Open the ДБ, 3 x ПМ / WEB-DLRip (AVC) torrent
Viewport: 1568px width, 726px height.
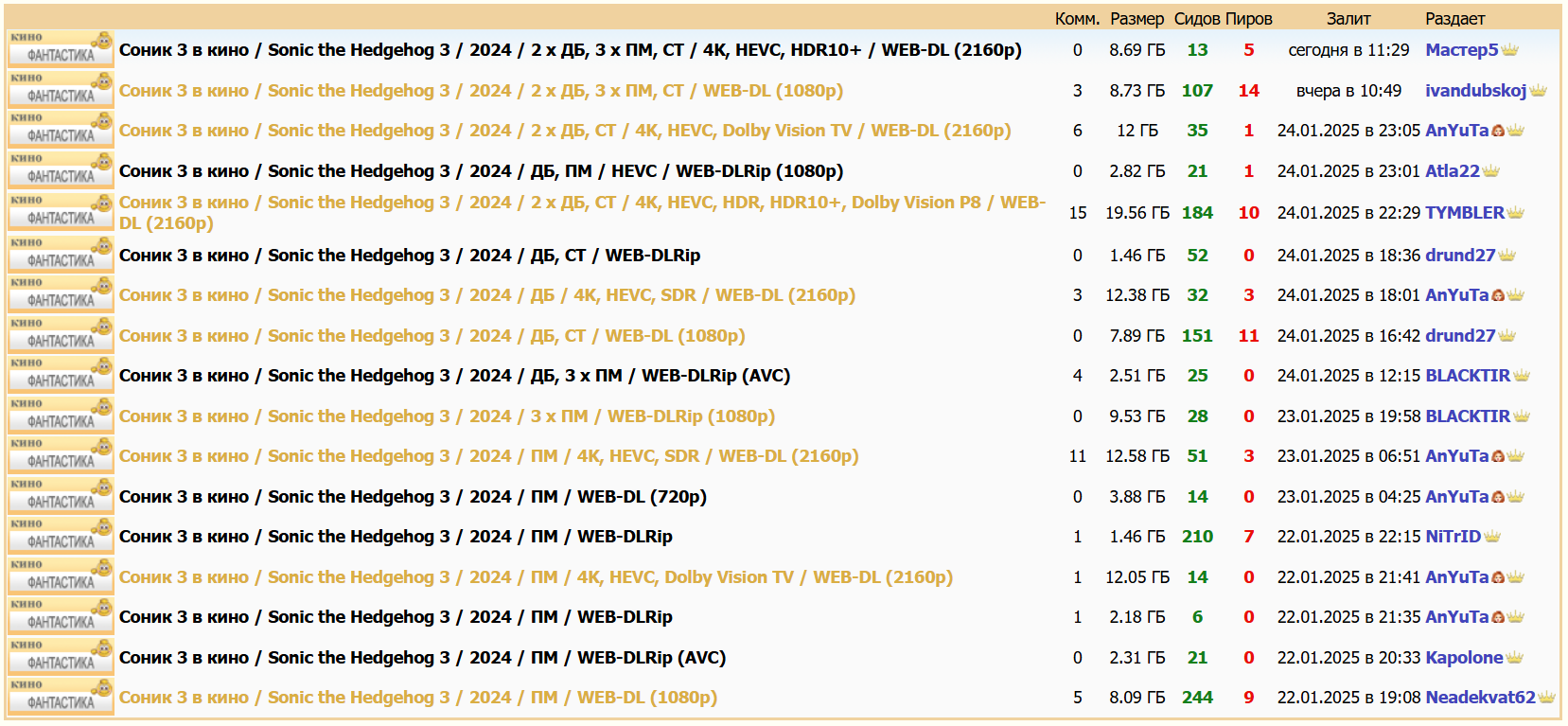coord(454,375)
